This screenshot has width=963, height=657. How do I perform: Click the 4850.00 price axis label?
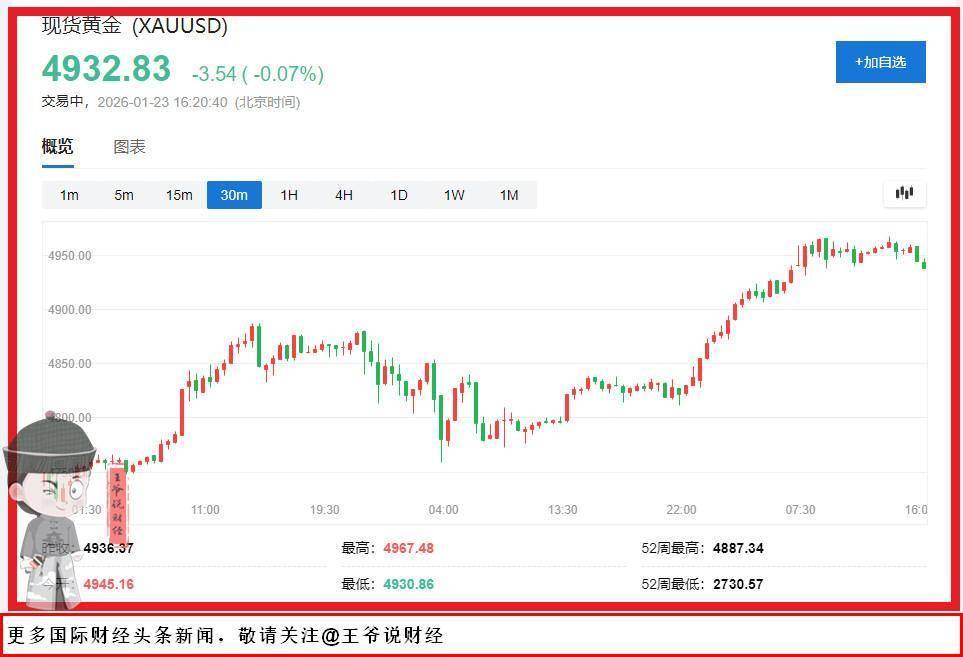(69, 363)
